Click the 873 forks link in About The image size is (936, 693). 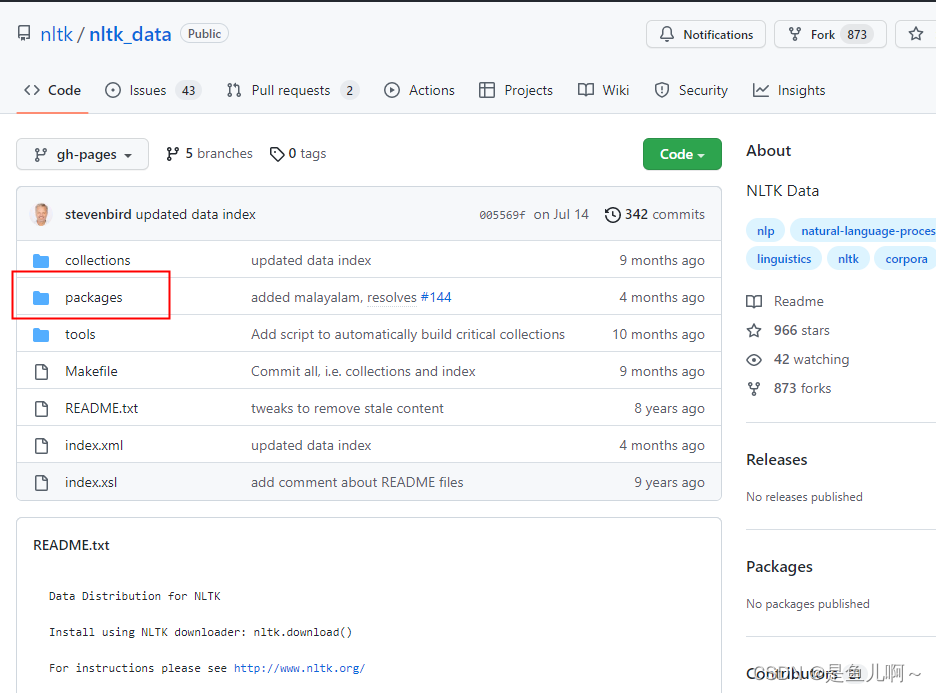[789, 389]
